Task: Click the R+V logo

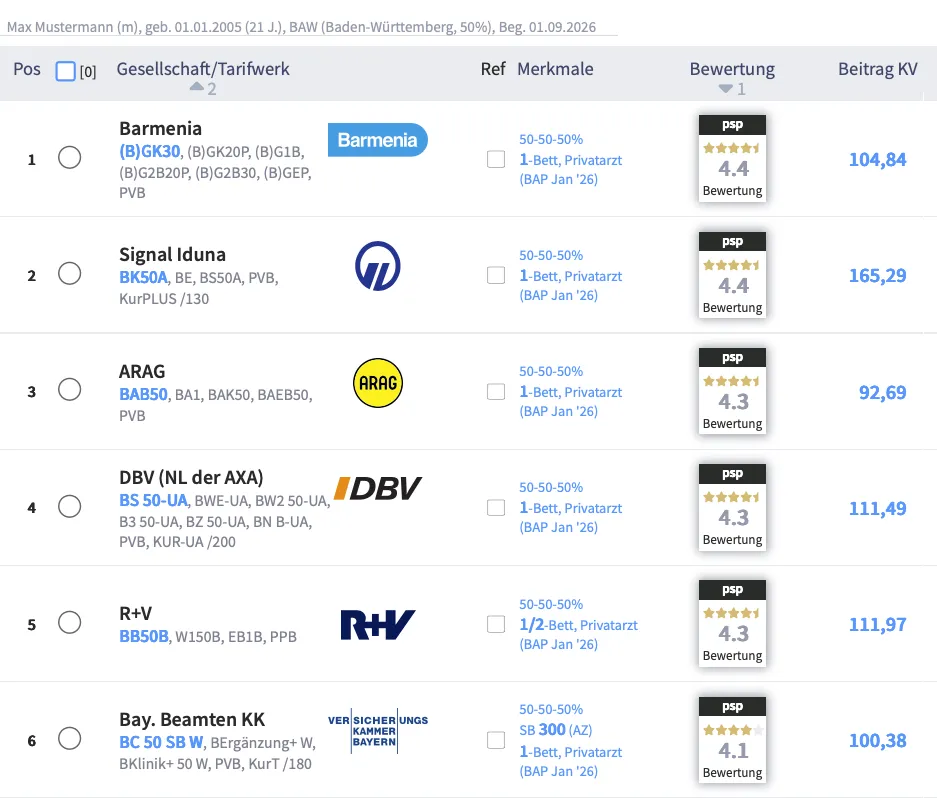Action: pyautogui.click(x=378, y=625)
